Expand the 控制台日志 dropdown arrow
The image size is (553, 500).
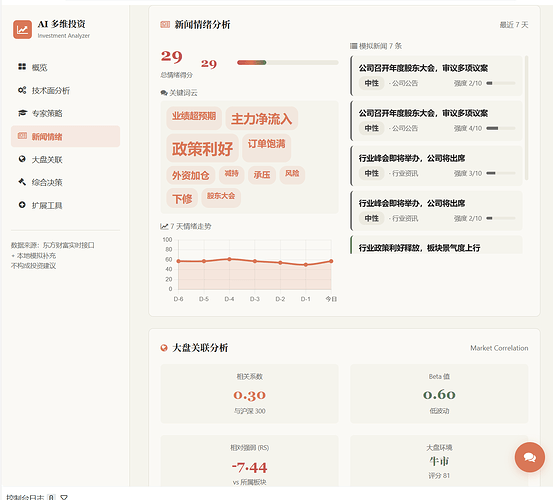(64, 497)
